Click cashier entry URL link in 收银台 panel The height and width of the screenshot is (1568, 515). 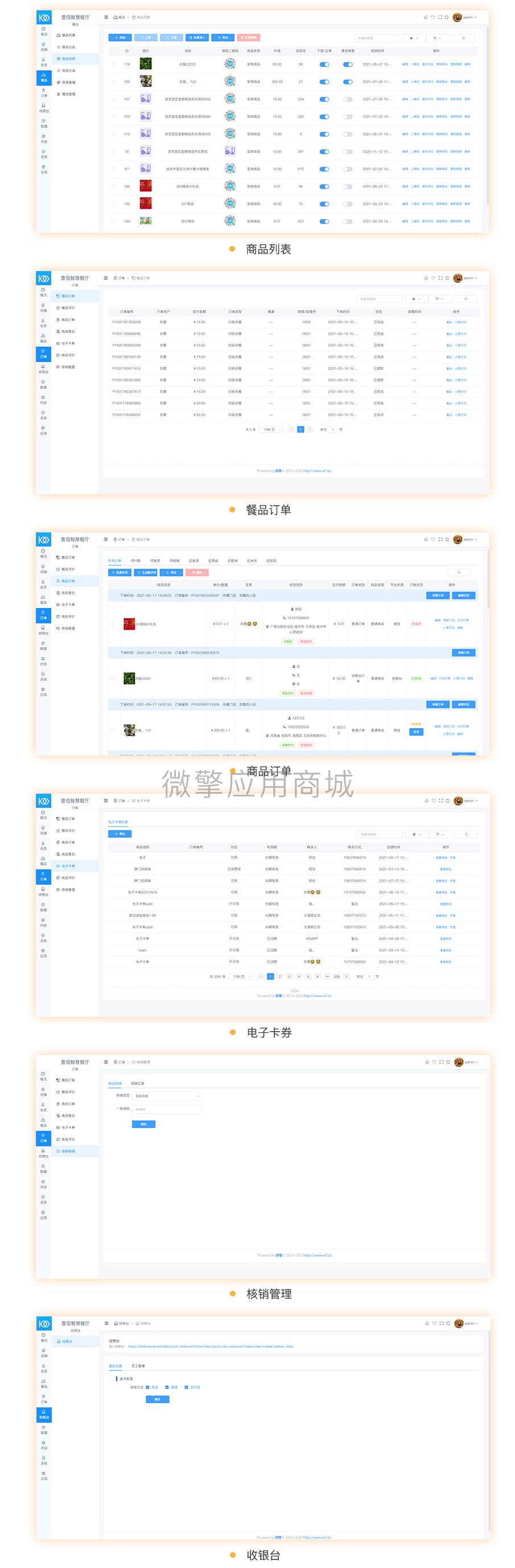pyautogui.click(x=211, y=1347)
